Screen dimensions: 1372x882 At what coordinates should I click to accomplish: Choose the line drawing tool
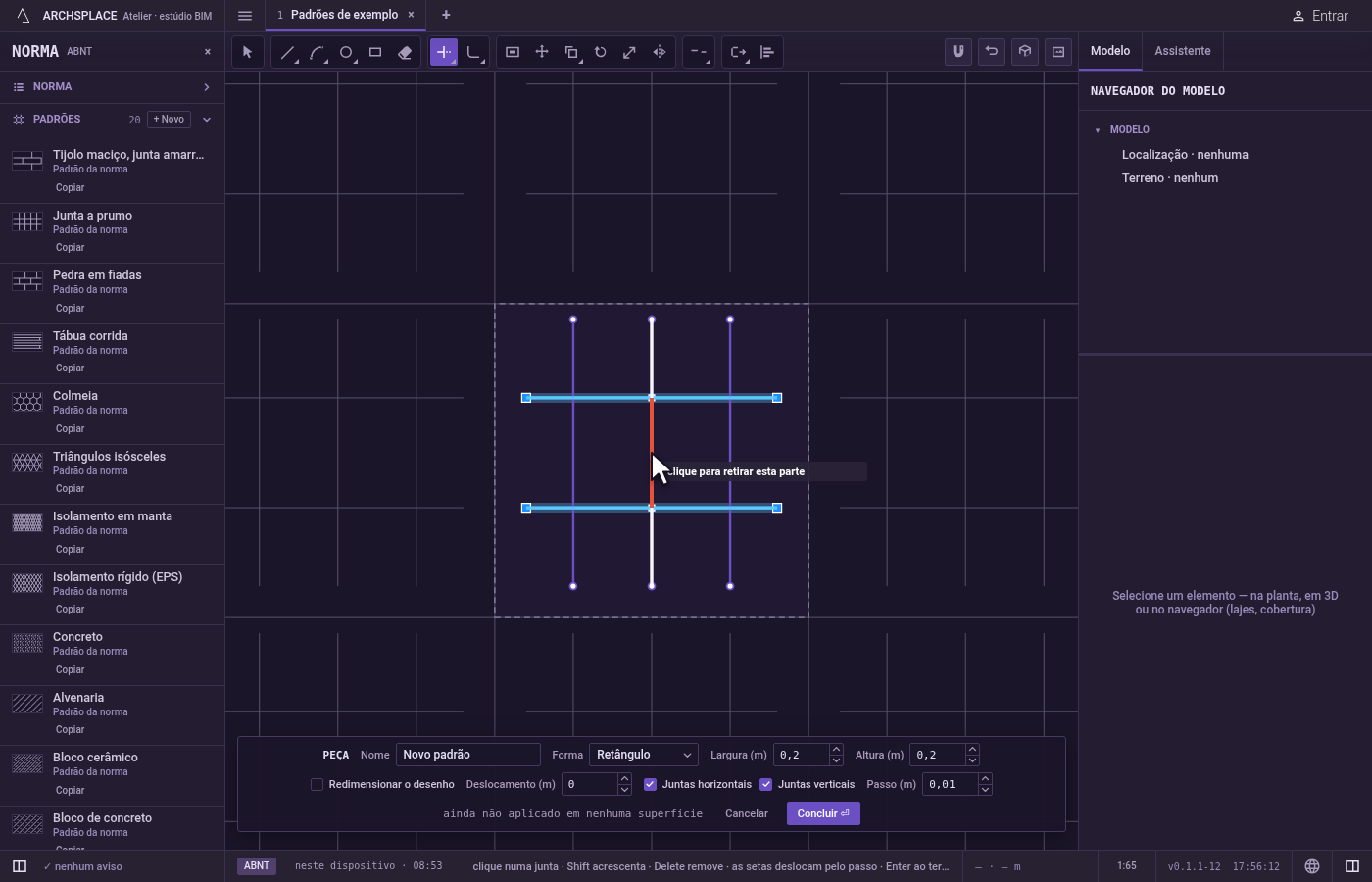[287, 52]
